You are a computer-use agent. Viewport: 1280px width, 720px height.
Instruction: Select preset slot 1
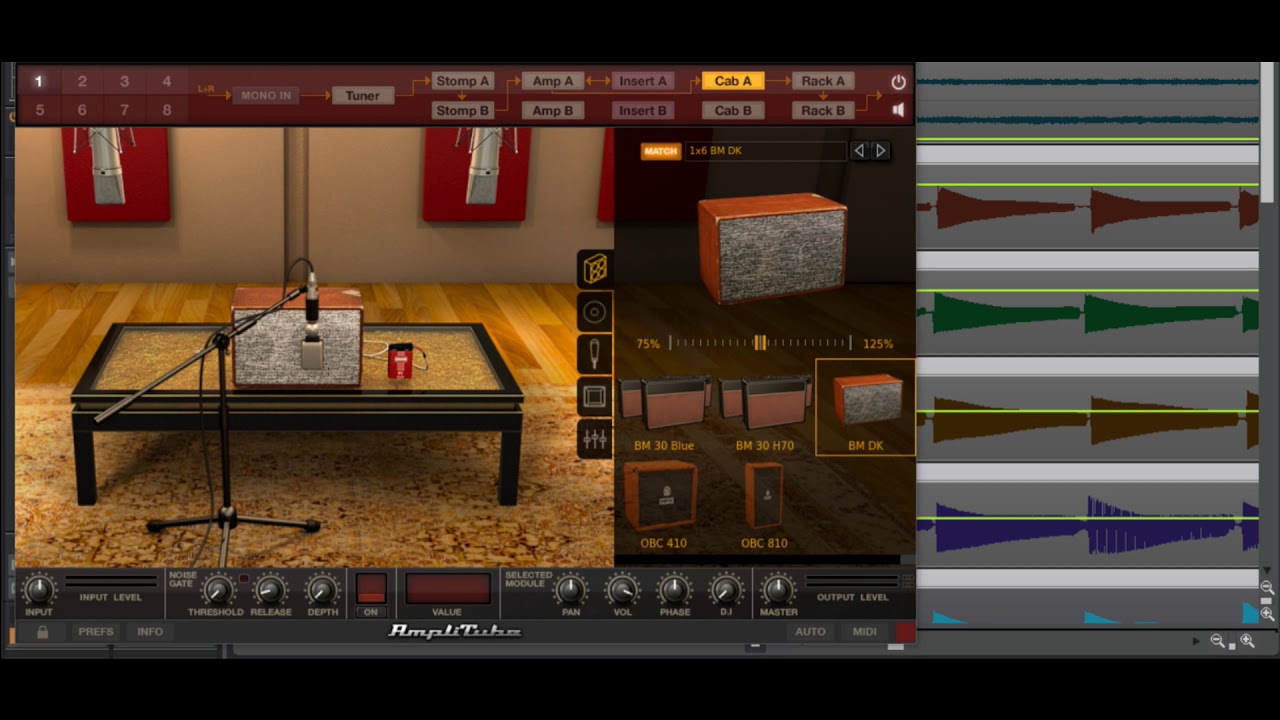39,81
